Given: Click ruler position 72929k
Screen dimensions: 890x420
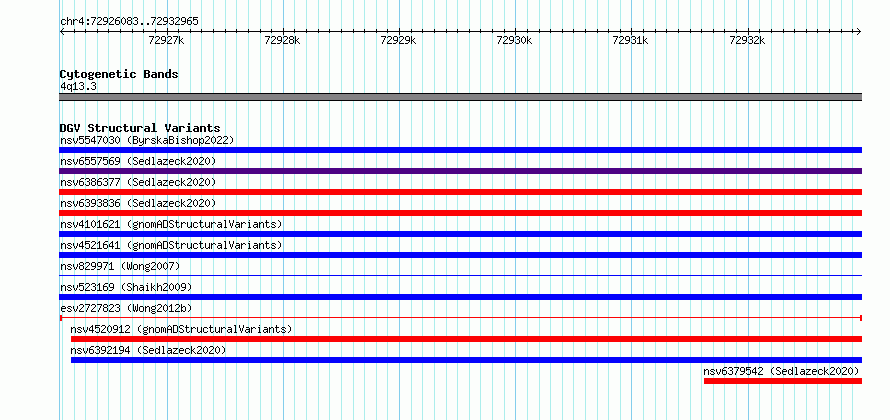Looking at the screenshot, I should [x=398, y=40].
